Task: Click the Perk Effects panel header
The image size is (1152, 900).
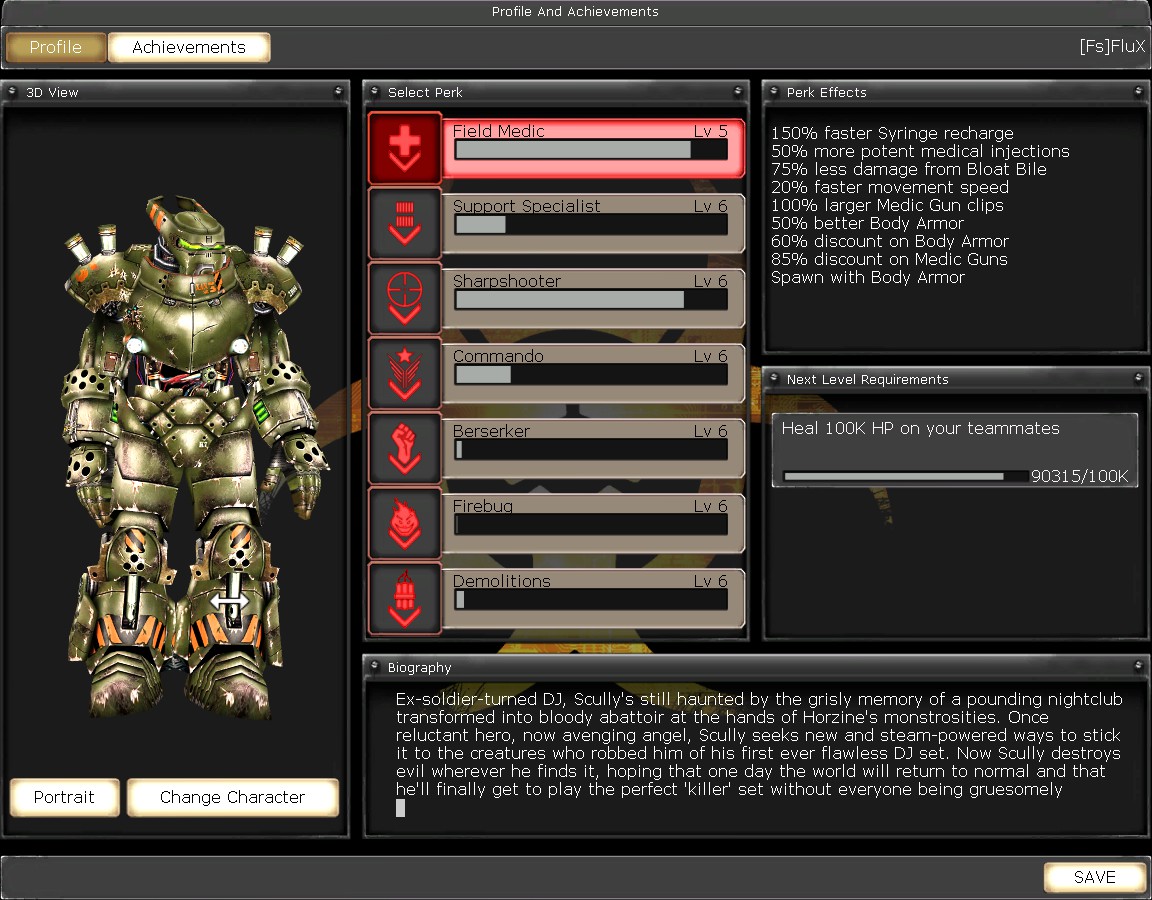Action: [955, 92]
